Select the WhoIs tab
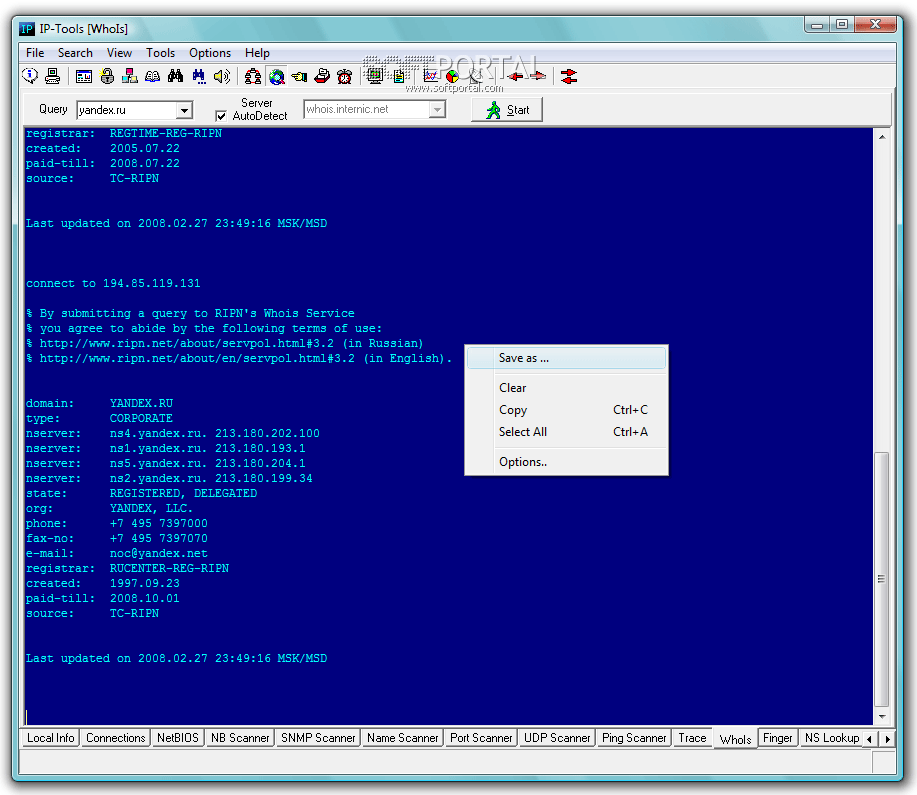The image size is (917, 795). pos(735,739)
